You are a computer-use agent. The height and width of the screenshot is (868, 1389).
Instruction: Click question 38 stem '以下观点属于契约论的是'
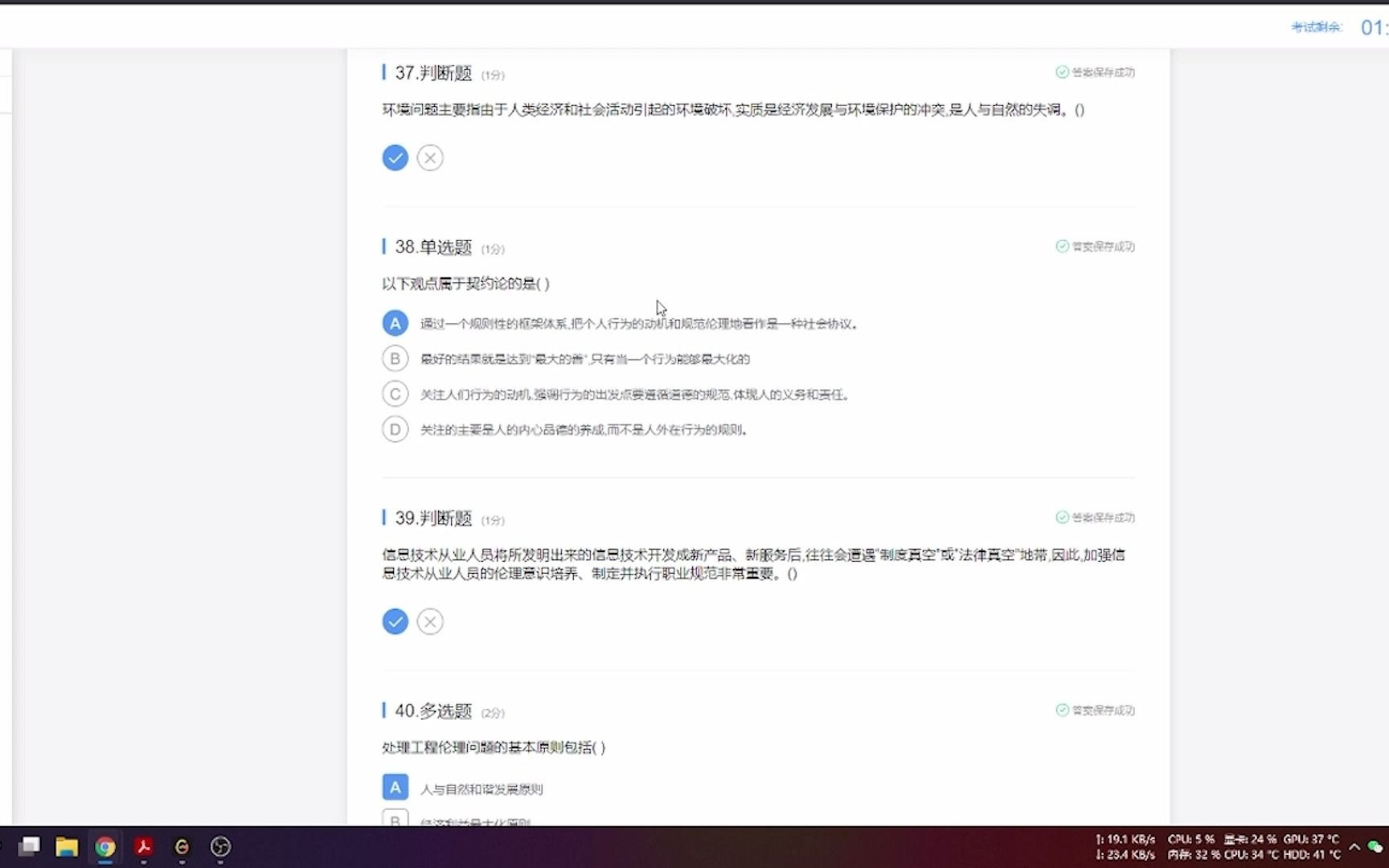pos(465,284)
